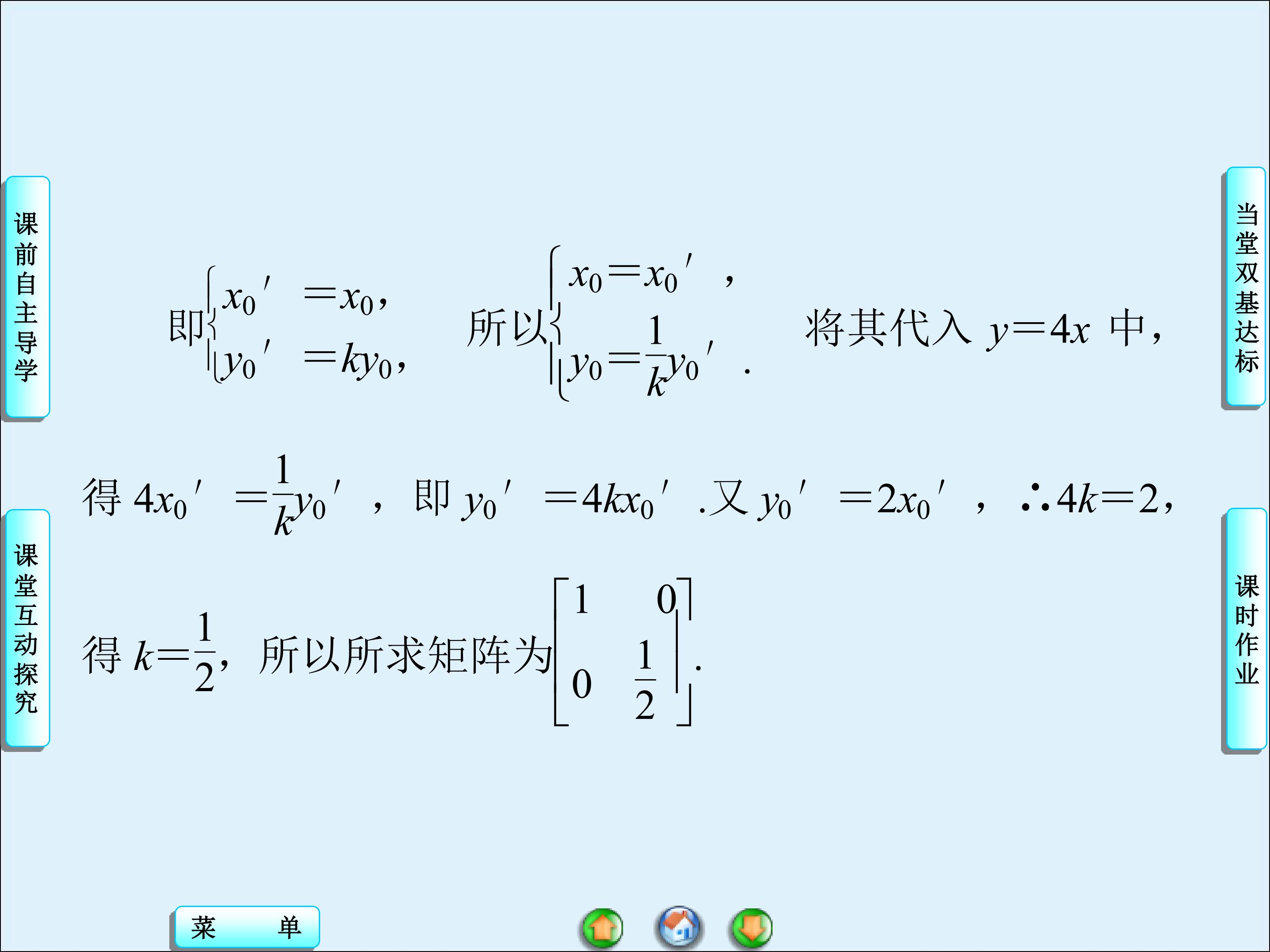Go to the 当堂双基达标 side tab

(x=1246, y=287)
